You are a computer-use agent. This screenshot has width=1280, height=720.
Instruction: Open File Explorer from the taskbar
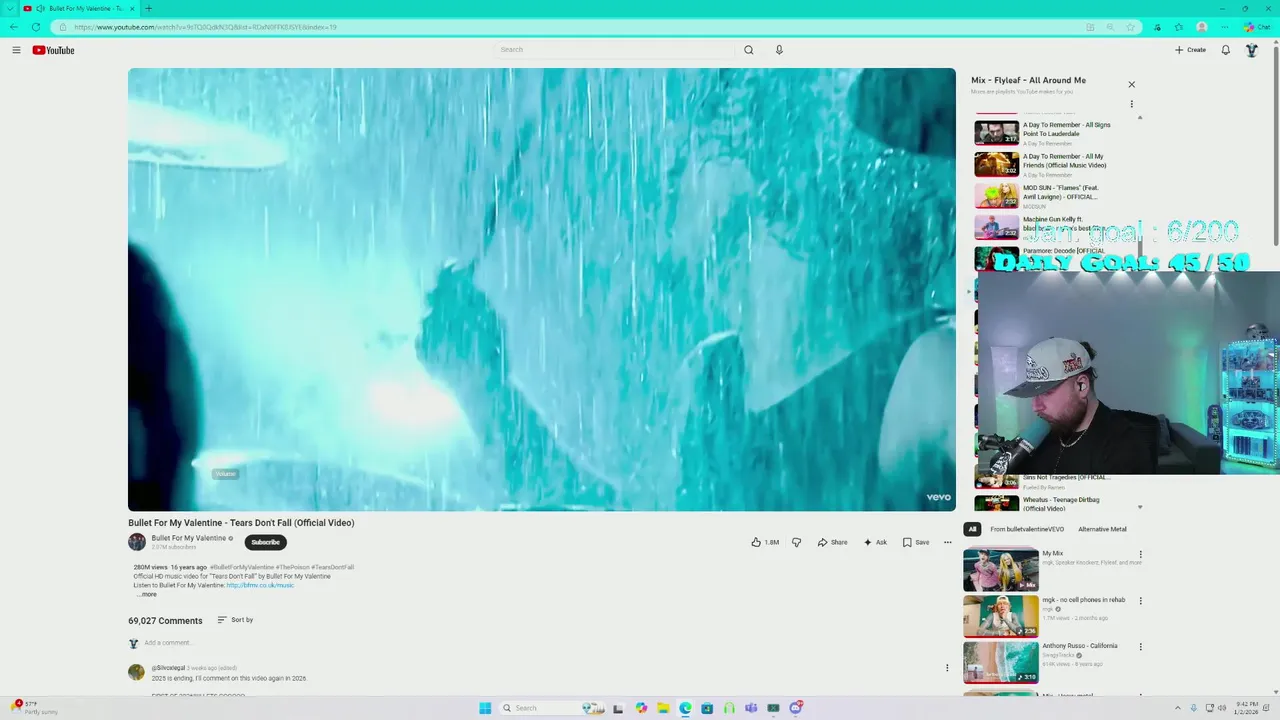(663, 708)
